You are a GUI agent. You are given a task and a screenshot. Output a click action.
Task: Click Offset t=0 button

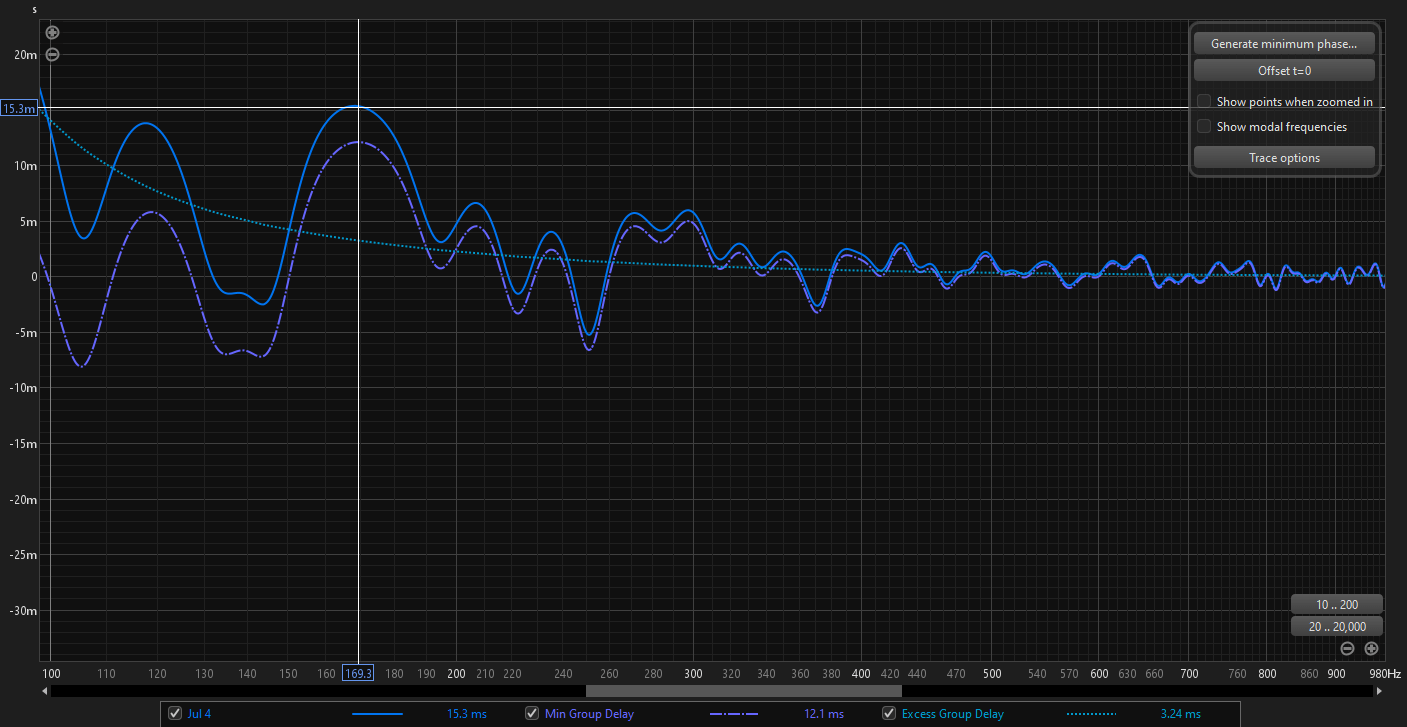click(x=1284, y=71)
